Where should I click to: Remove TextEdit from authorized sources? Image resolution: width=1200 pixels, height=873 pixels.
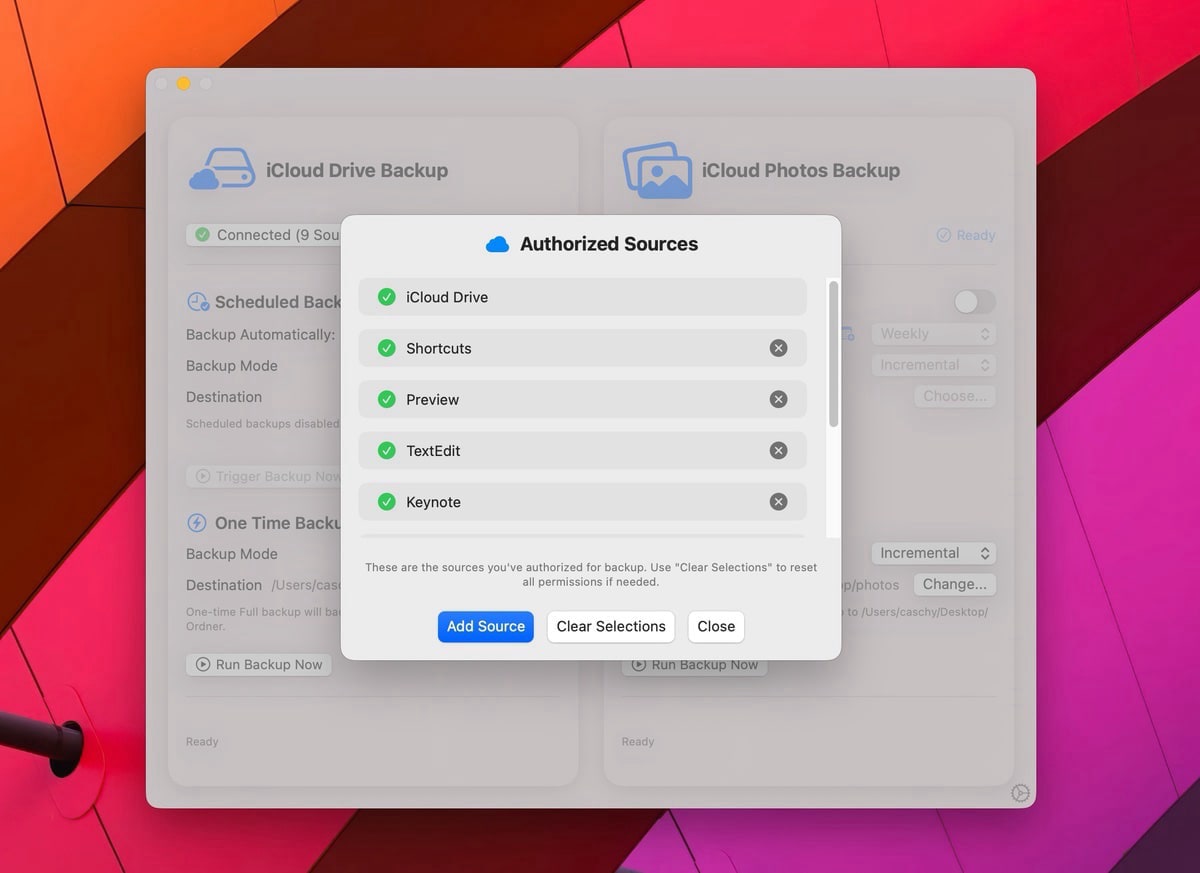(778, 451)
